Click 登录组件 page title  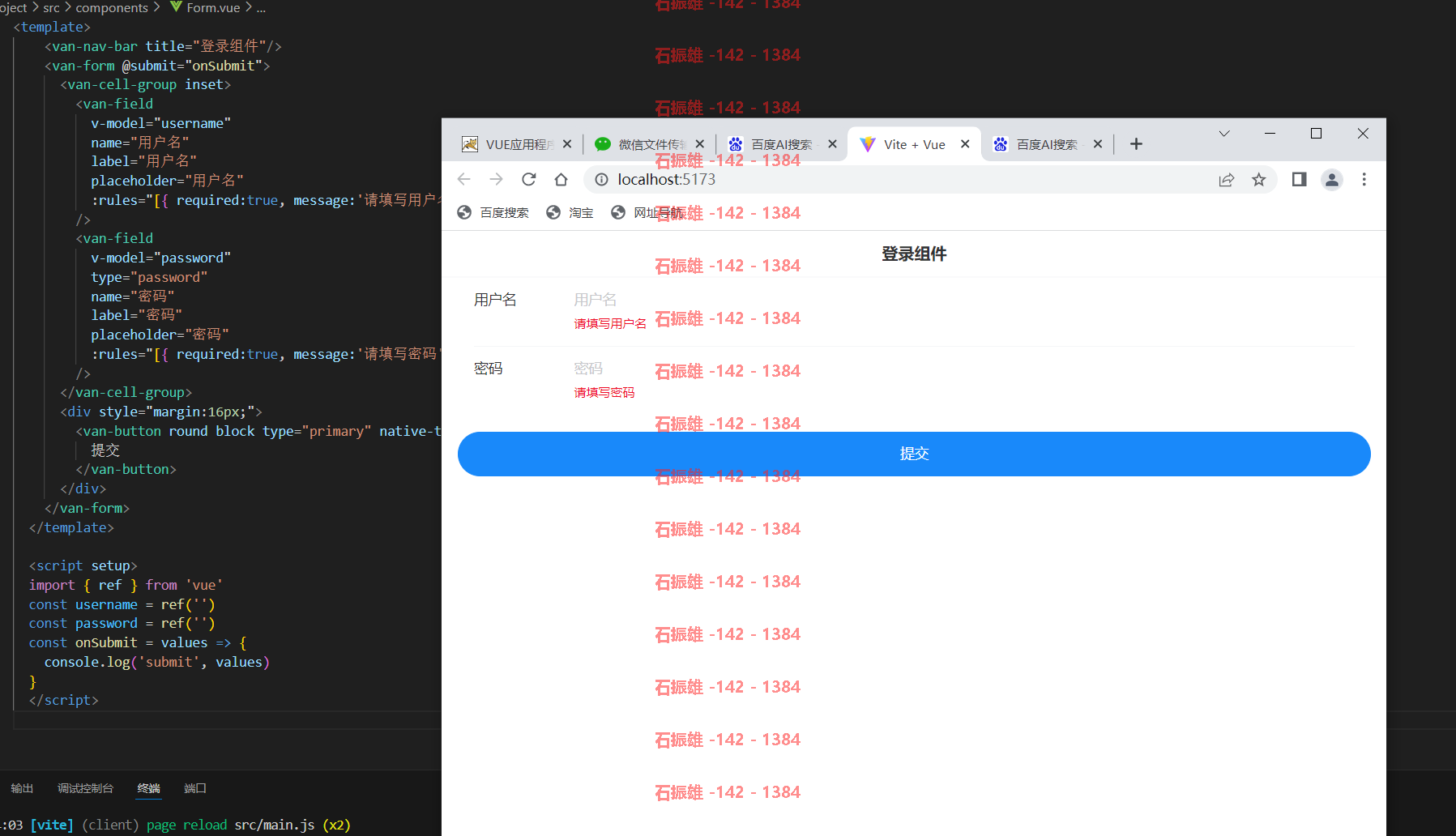tap(914, 254)
